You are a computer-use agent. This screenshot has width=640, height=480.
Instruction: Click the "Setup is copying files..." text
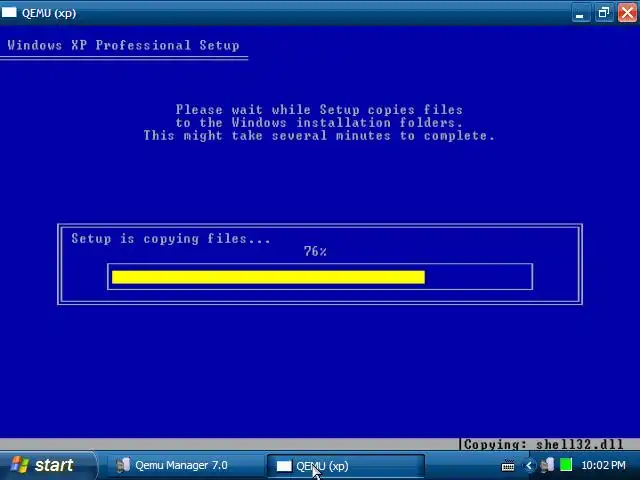pyautogui.click(x=171, y=238)
